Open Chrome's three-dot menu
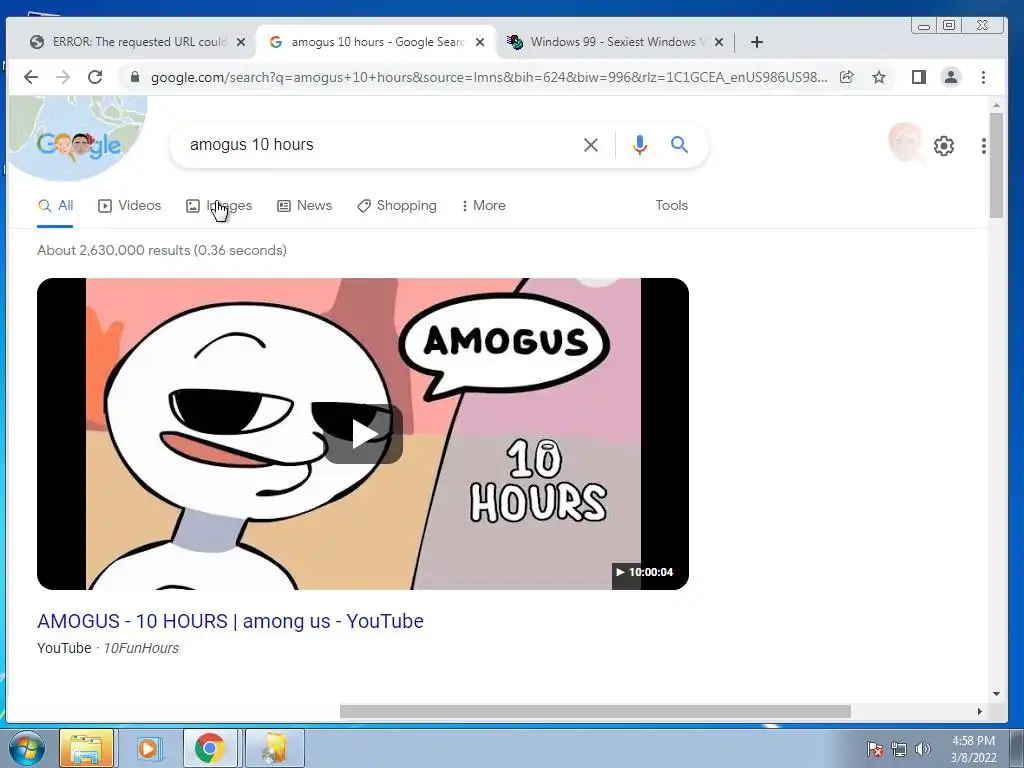This screenshot has width=1024, height=768. point(984,77)
